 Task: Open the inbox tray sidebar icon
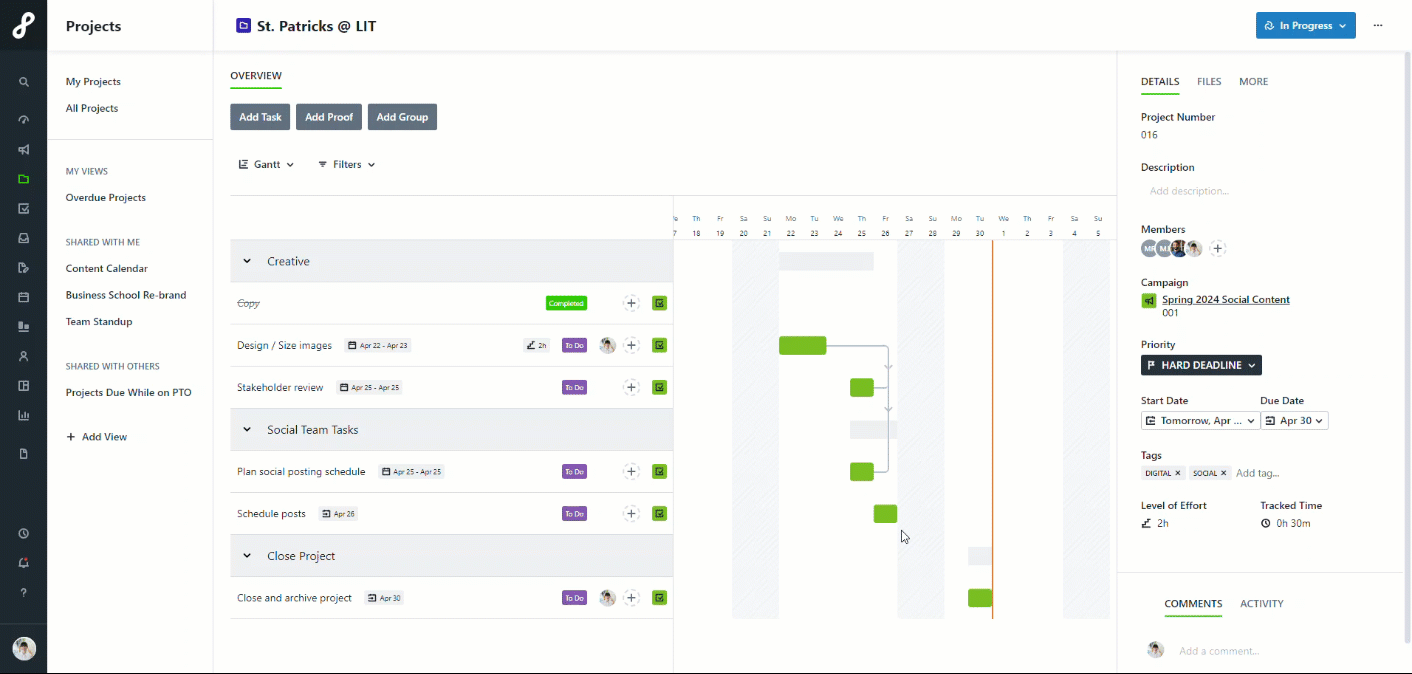[24, 238]
